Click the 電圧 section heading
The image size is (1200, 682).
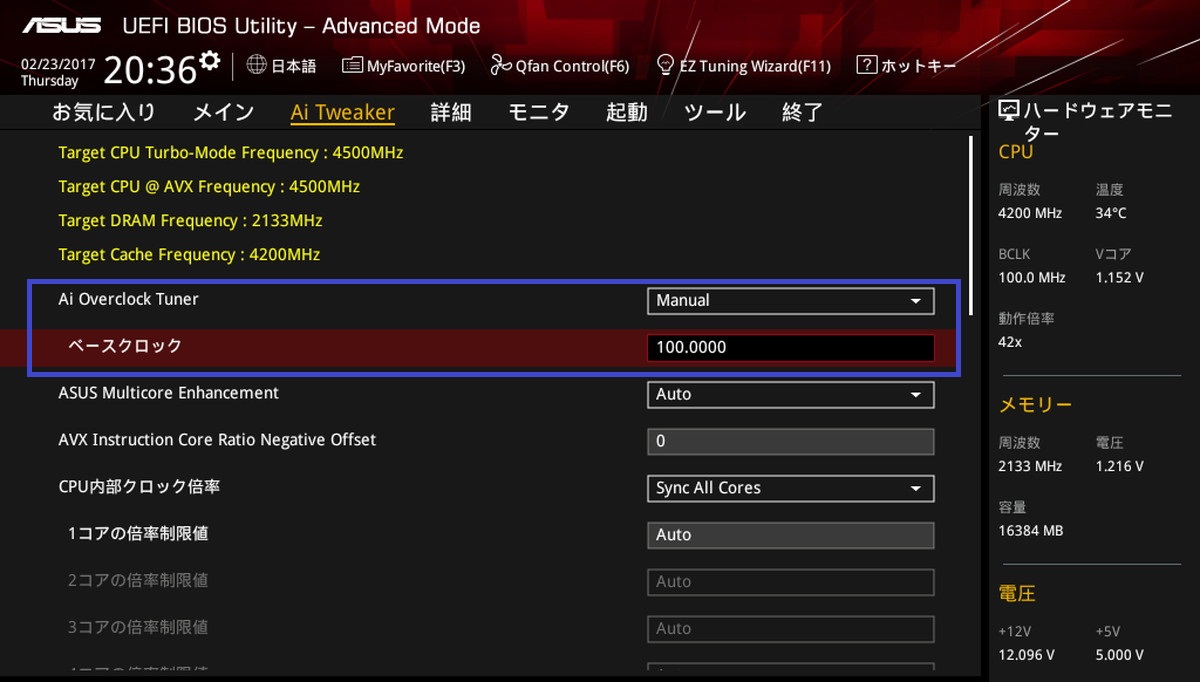[x=1017, y=594]
